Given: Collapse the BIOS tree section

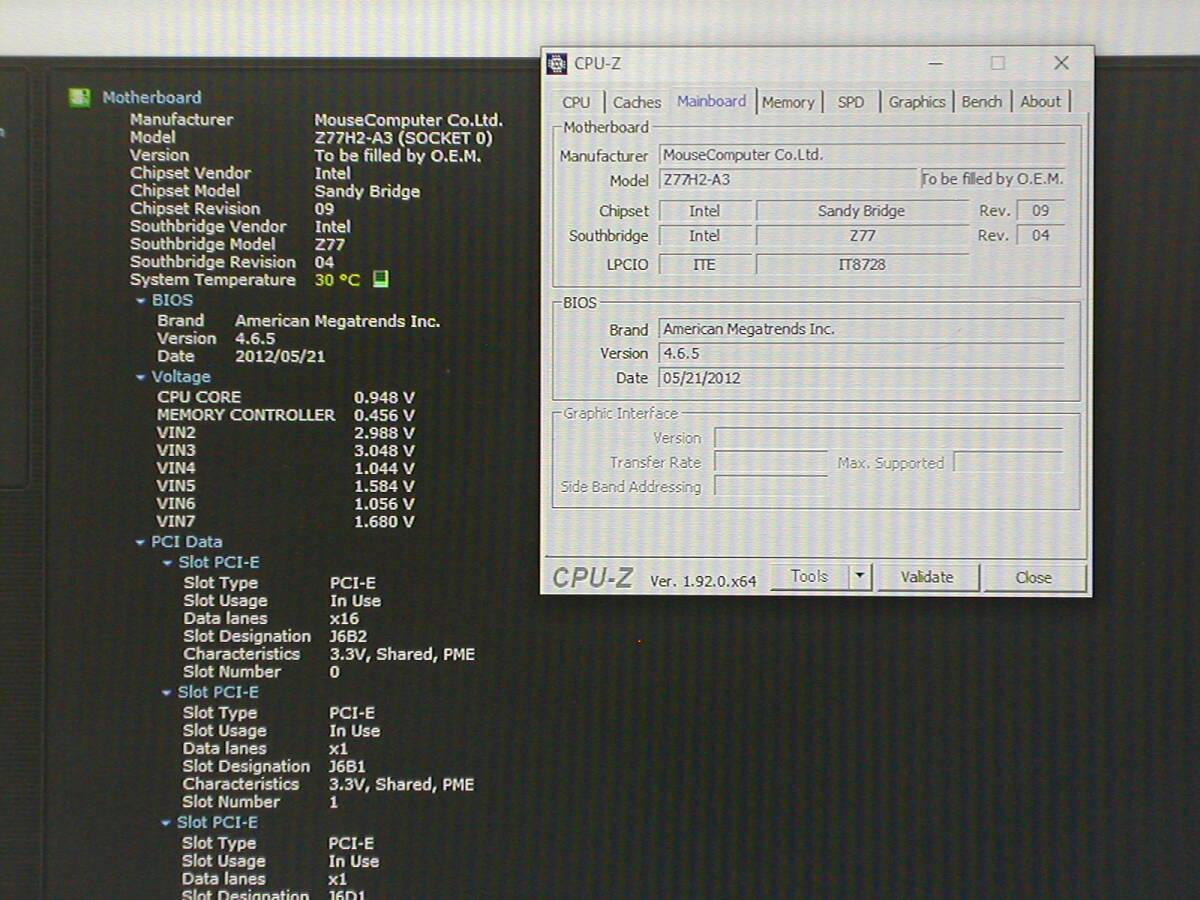Looking at the screenshot, I should point(141,300).
